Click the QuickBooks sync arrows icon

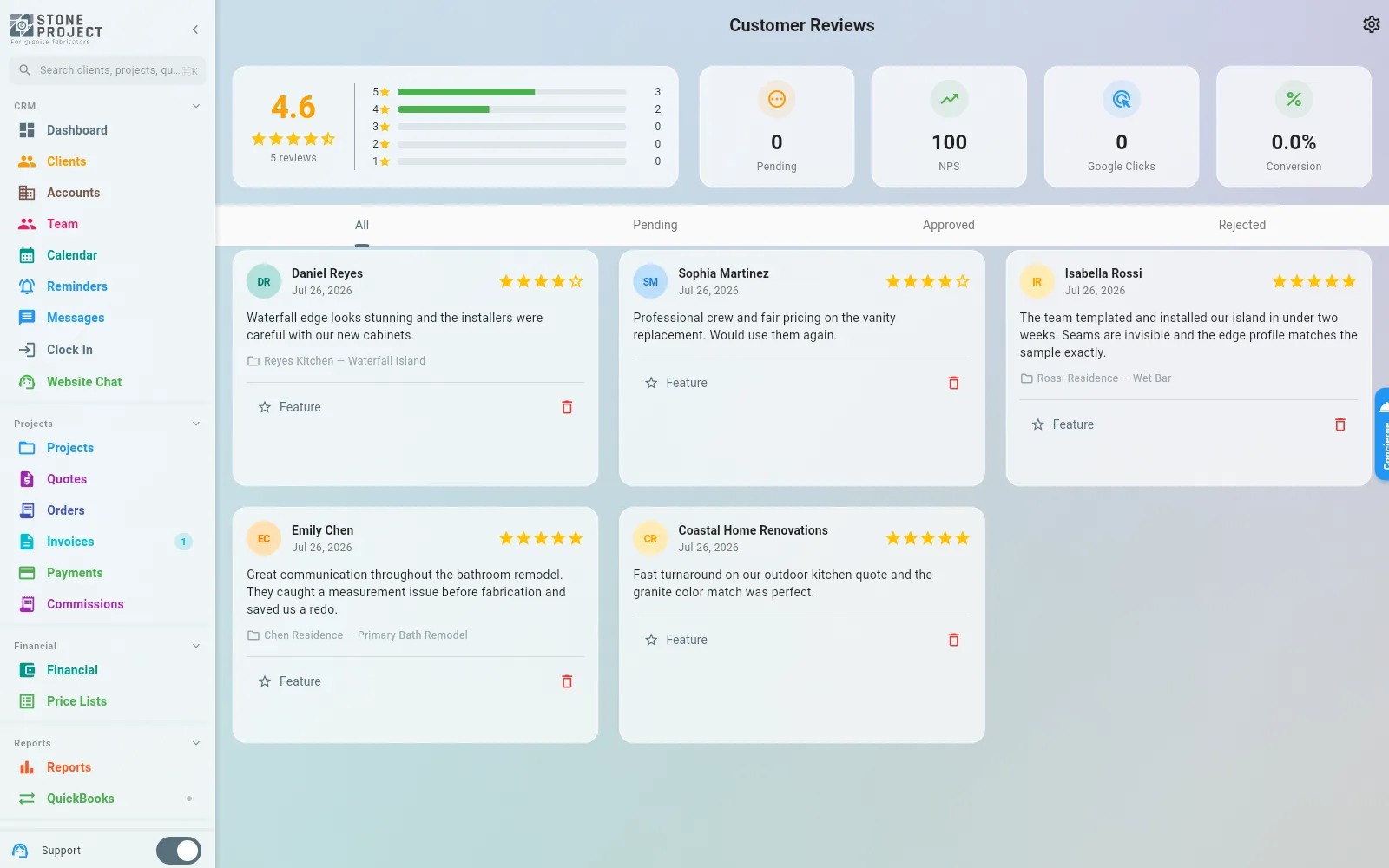coord(27,799)
